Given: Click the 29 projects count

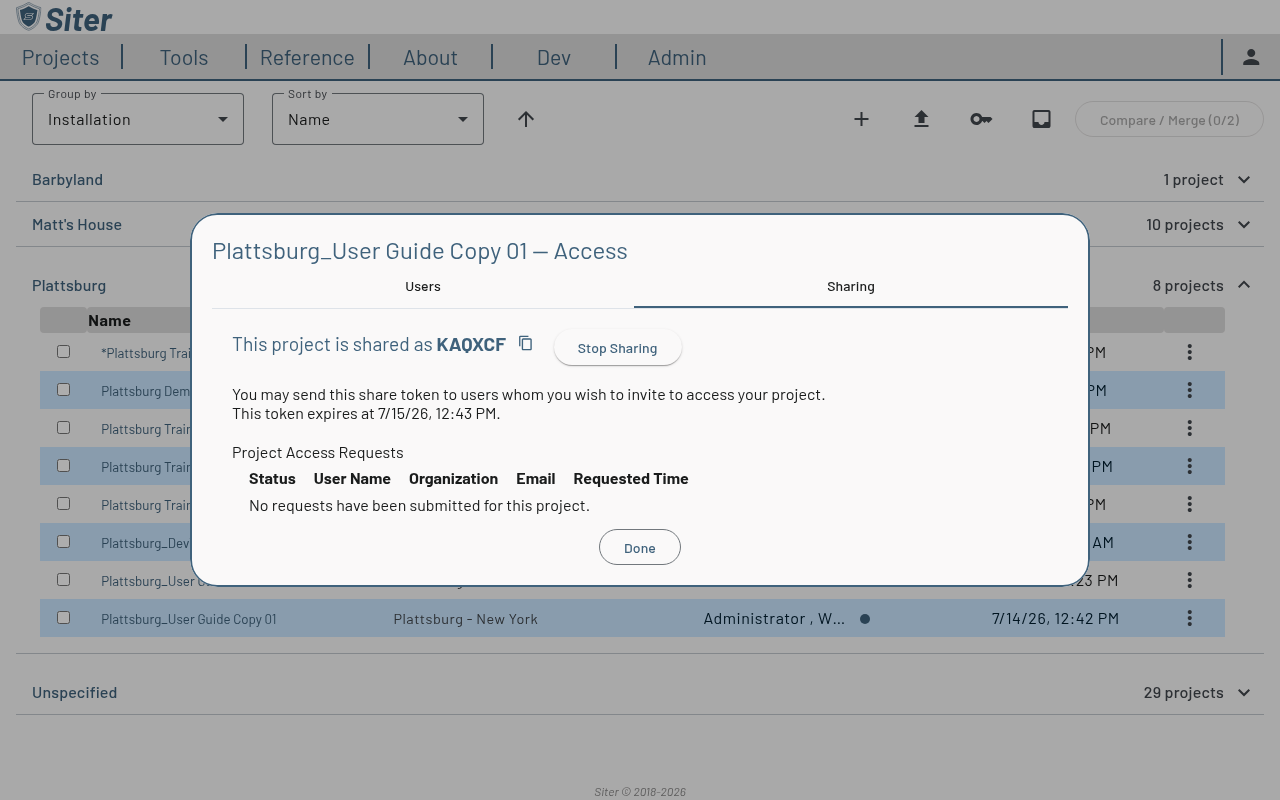Looking at the screenshot, I should (x=1183, y=692).
